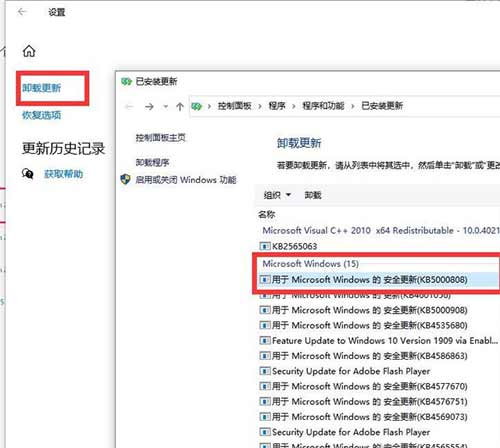Click the shield icon beside Windows 功能
This screenshot has width=500, height=448.
125,180
